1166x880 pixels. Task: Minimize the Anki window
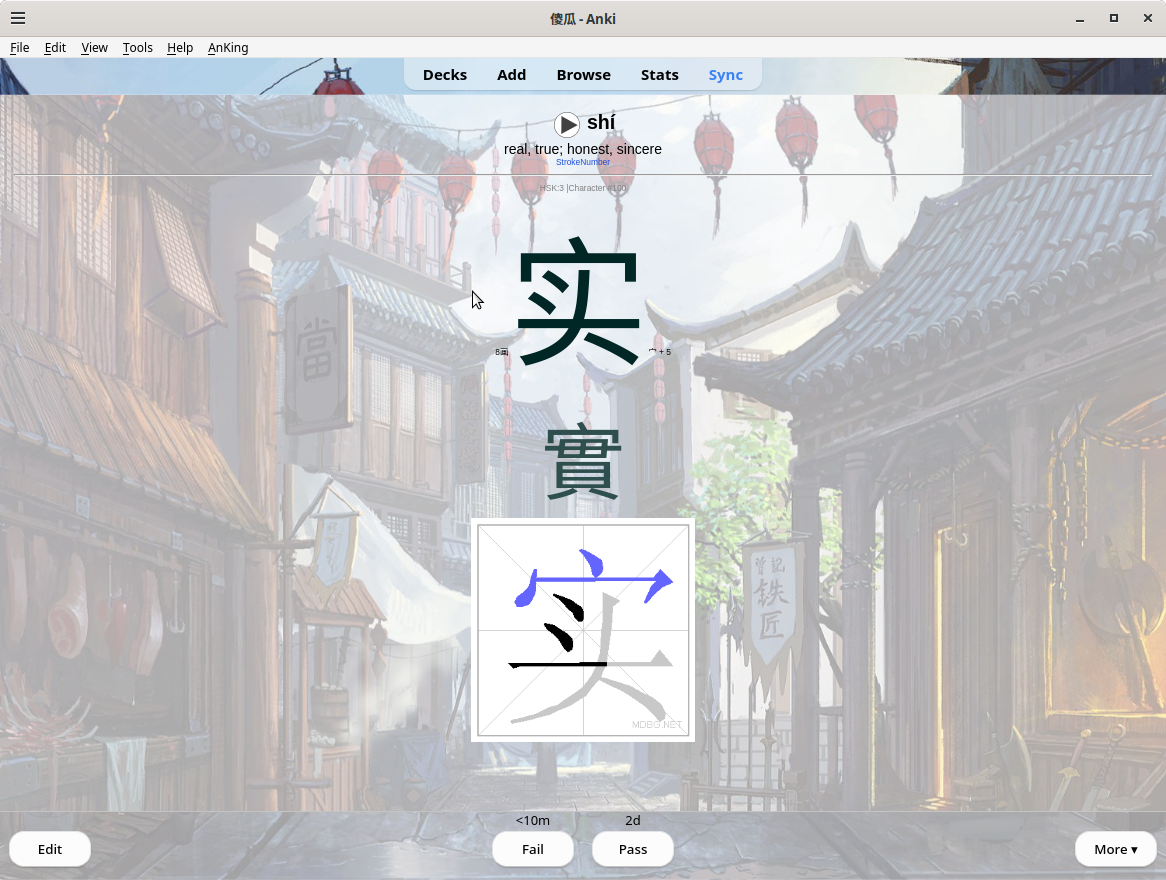(1080, 19)
